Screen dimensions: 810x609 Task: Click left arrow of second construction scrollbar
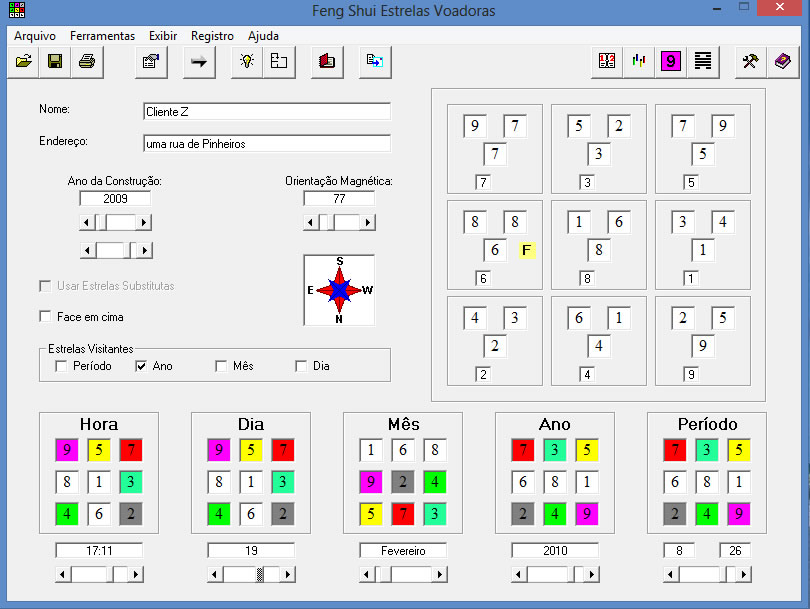coord(87,251)
